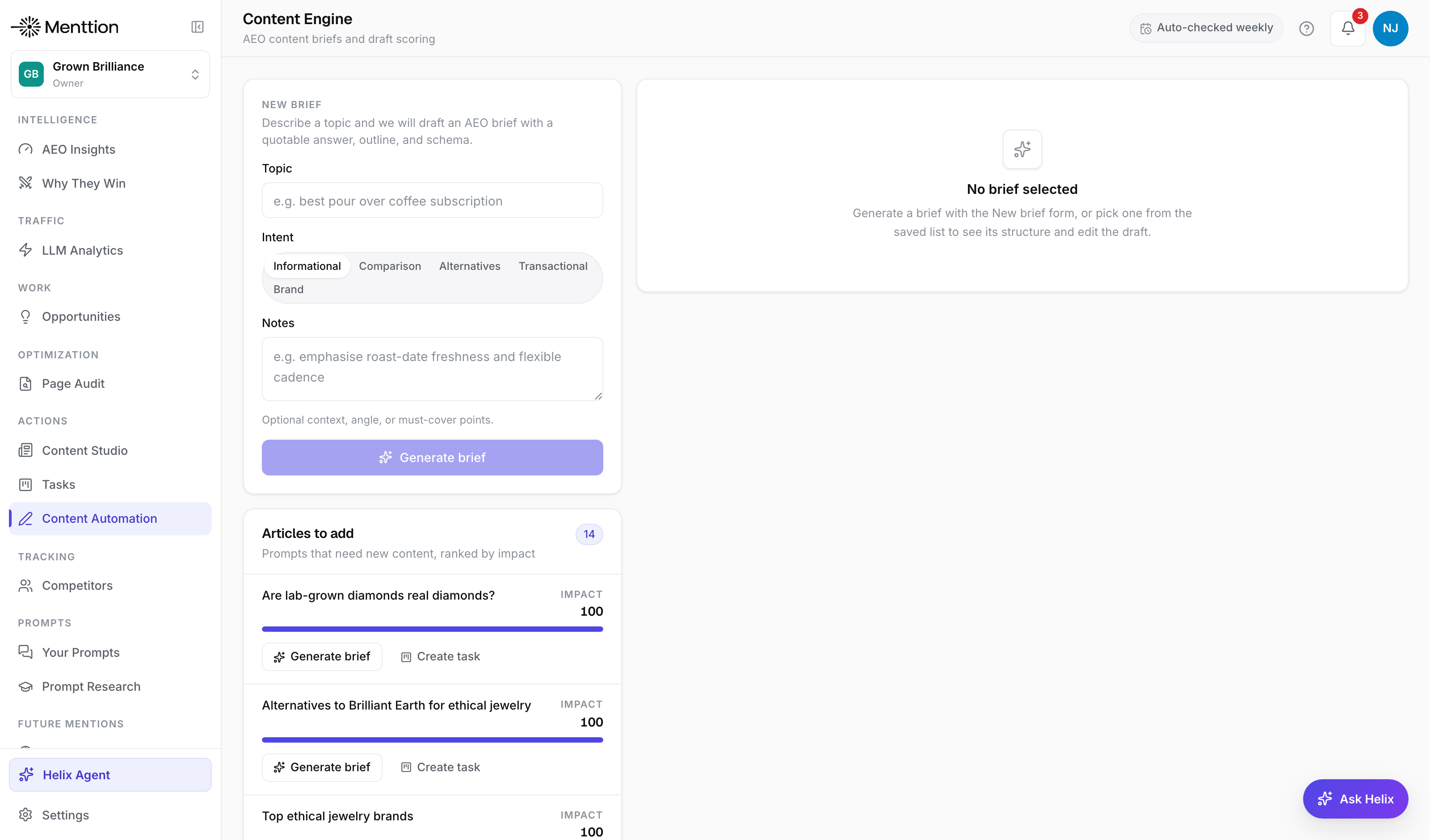Click the 14 articles count badge
The width and height of the screenshot is (1430, 840).
[x=589, y=534]
